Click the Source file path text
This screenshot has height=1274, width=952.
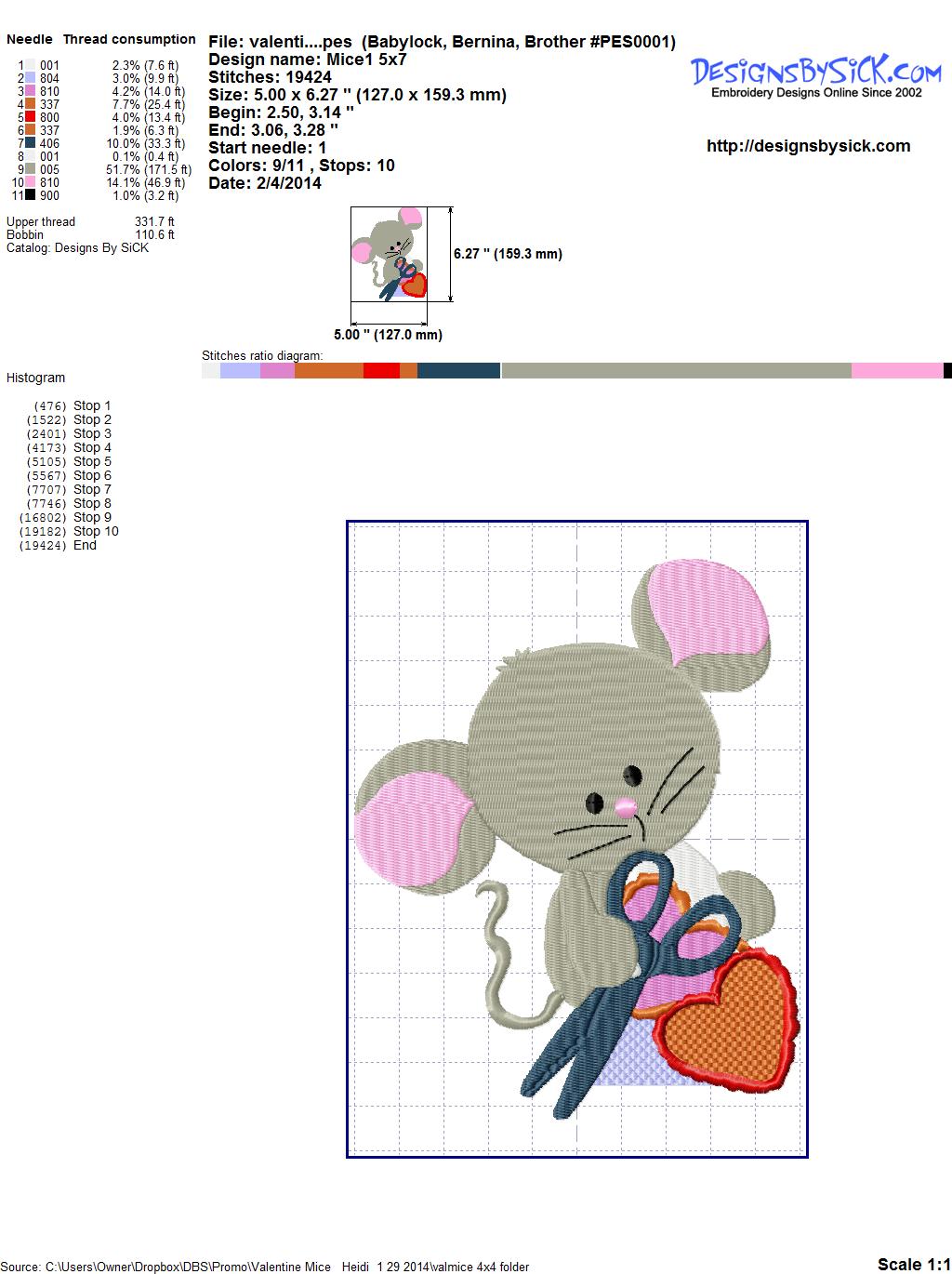[267, 1267]
